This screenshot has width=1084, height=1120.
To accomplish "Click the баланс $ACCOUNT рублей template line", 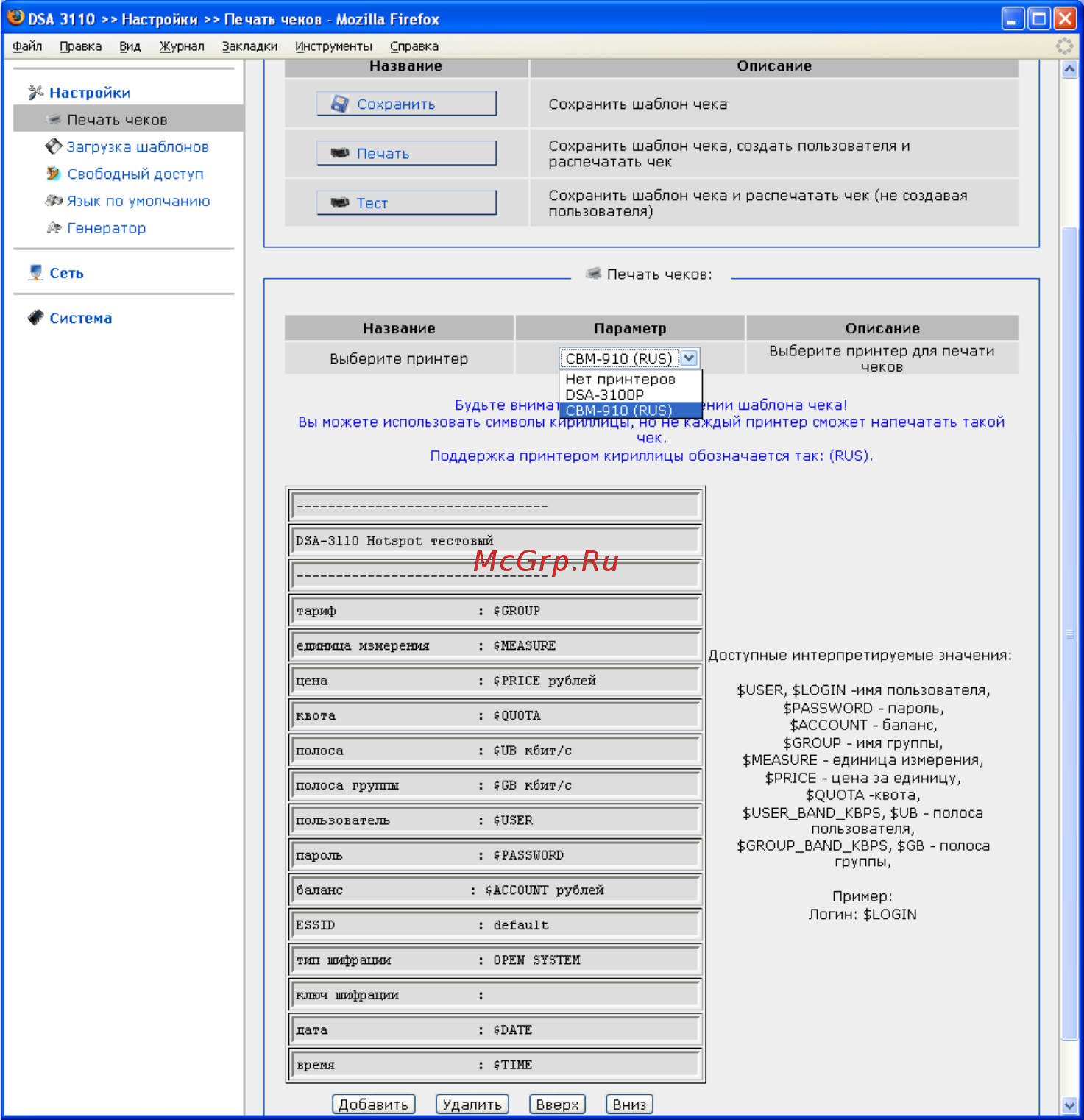I will point(496,890).
